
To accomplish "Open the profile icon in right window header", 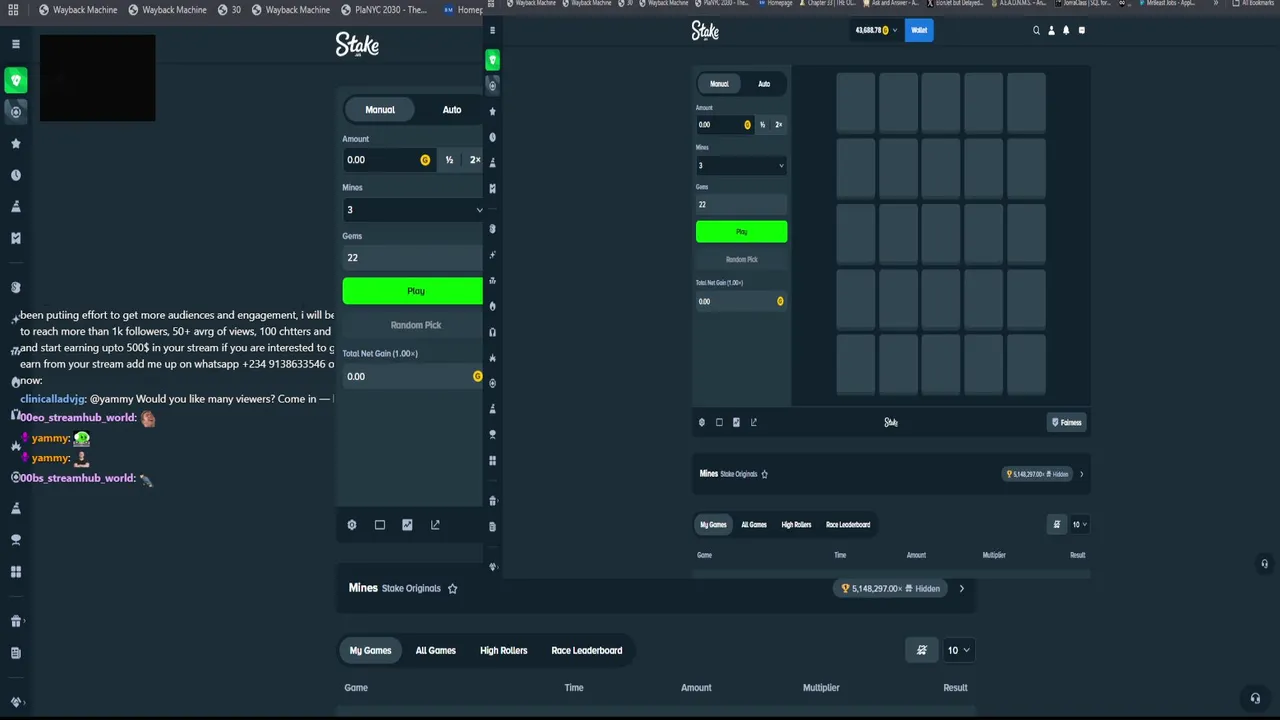I will [x=1051, y=30].
